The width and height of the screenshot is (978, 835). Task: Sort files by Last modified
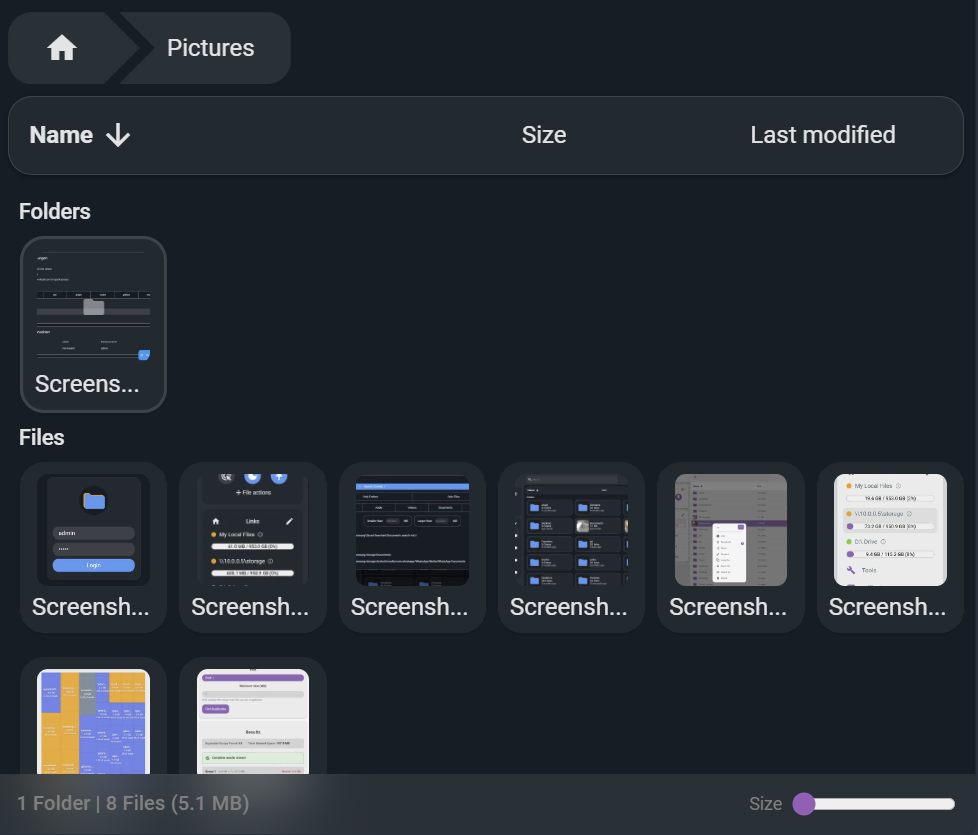822,135
